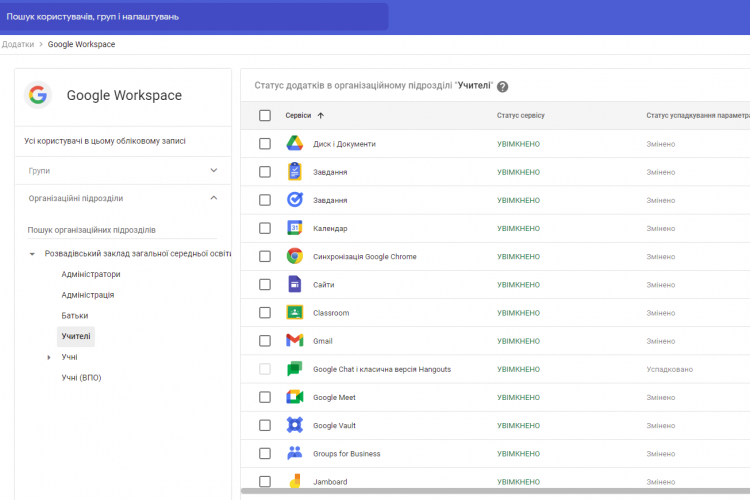Check the box for Календар
The width and height of the screenshot is (750, 500).
click(265, 228)
